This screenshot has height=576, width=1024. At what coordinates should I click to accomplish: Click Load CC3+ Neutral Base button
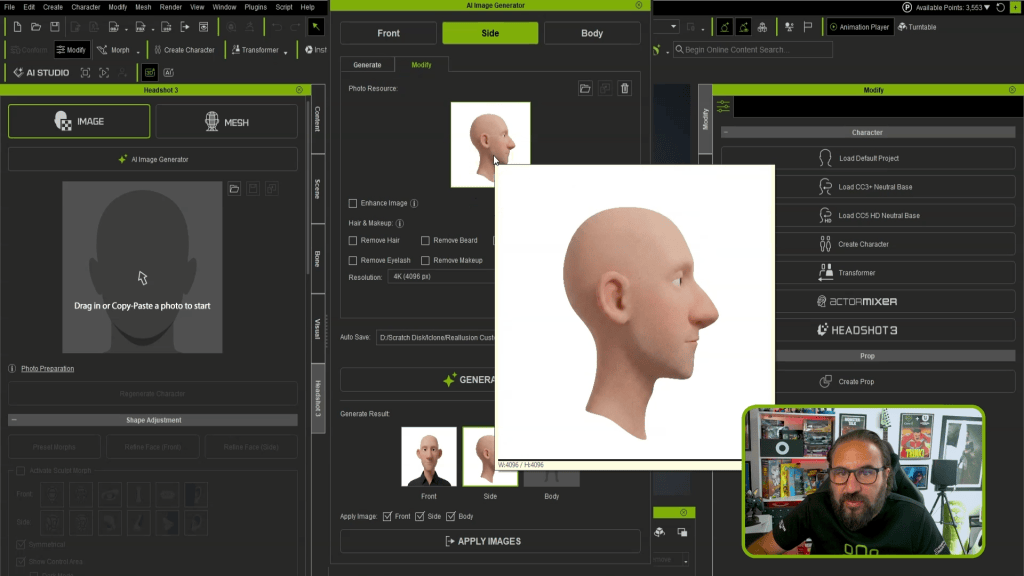868,187
